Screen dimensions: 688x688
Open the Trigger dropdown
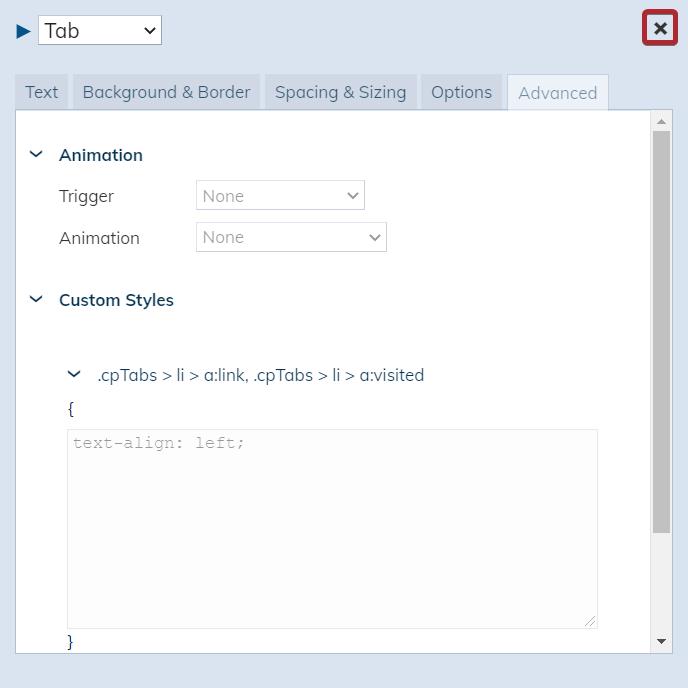(280, 195)
